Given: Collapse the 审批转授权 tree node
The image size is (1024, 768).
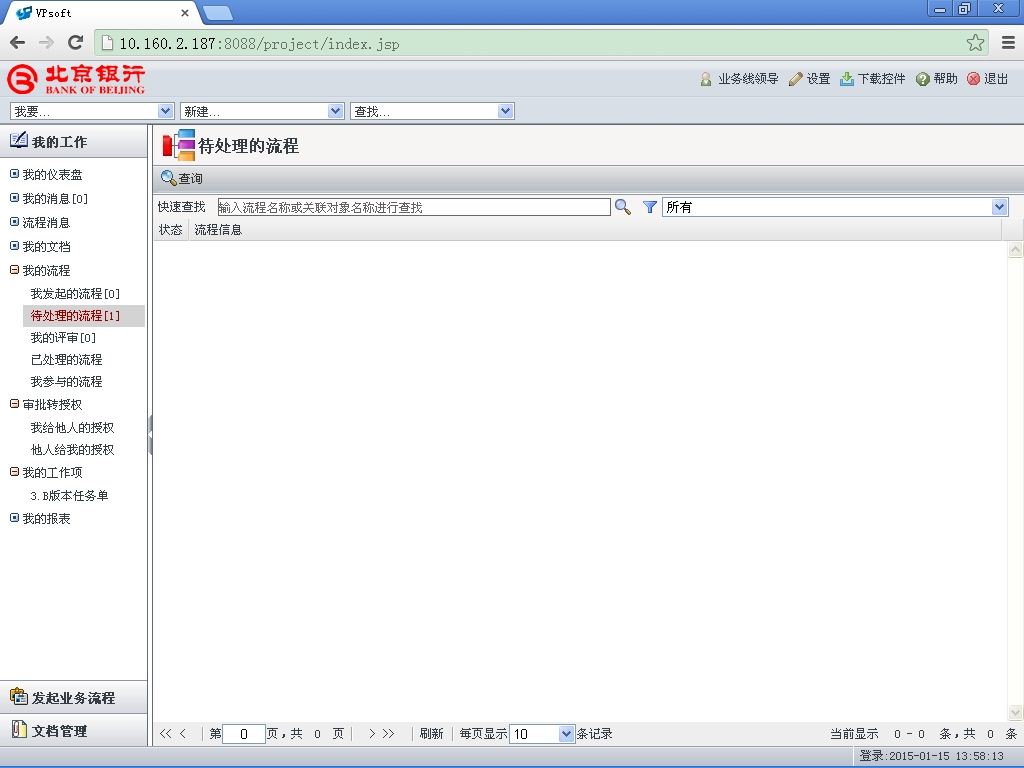Looking at the screenshot, I should pos(14,404).
